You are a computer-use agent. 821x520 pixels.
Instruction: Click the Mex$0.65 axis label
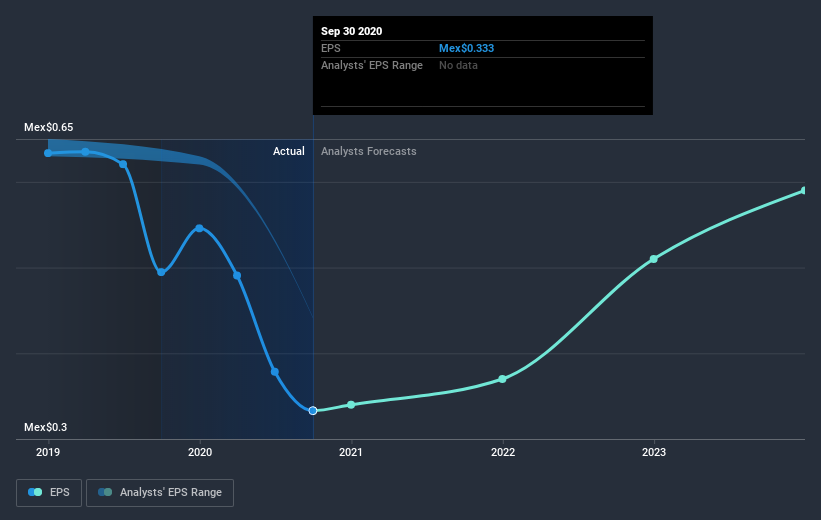point(49,127)
